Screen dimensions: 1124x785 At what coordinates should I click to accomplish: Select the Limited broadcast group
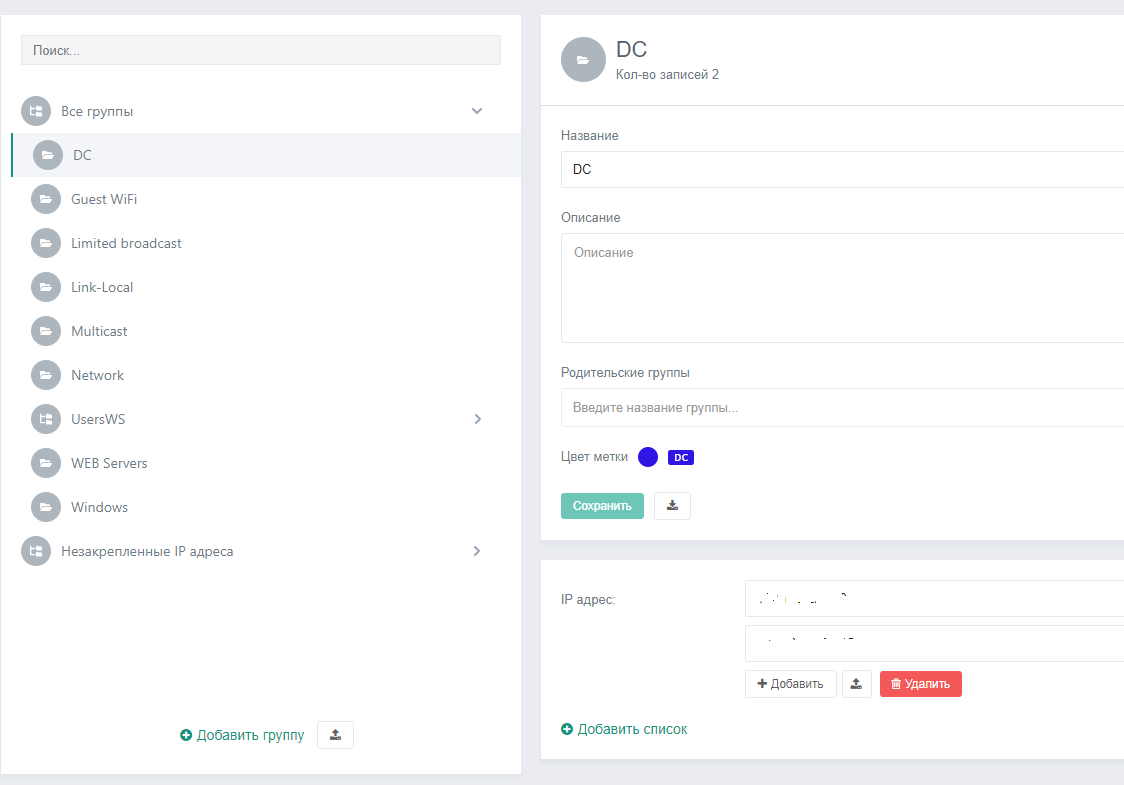[x=126, y=243]
